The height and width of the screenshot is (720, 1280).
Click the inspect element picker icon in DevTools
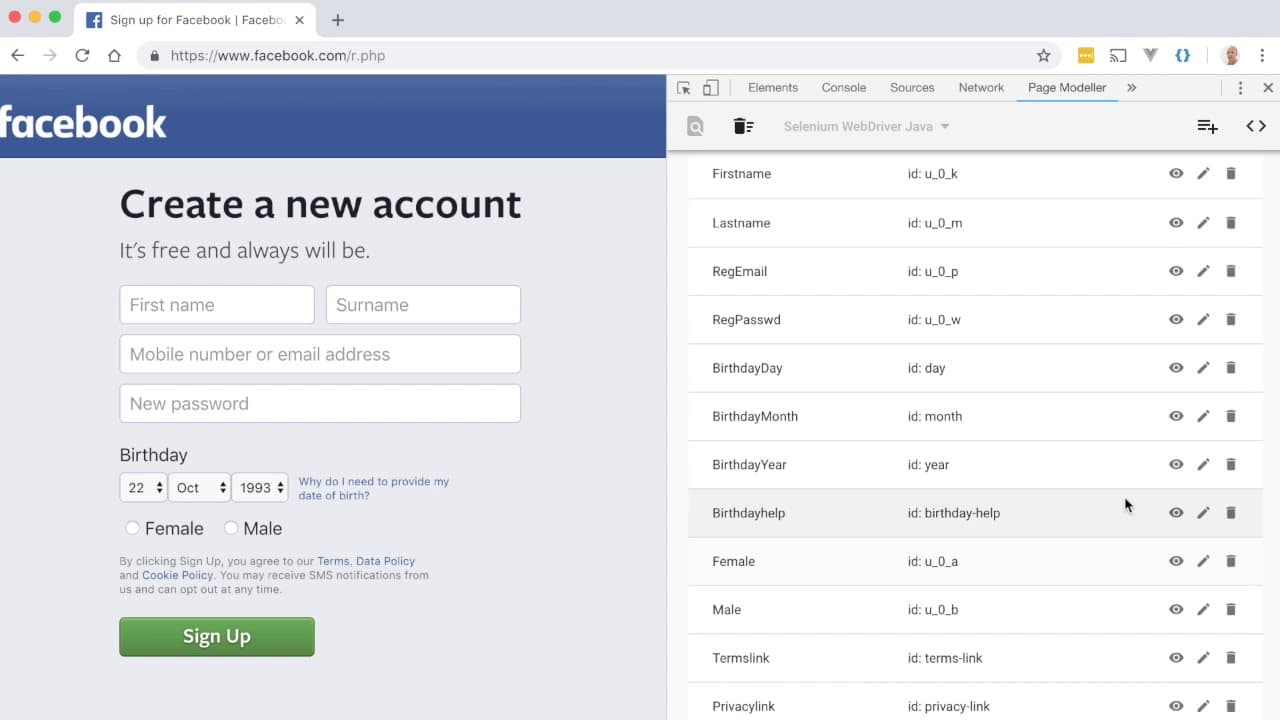(684, 88)
